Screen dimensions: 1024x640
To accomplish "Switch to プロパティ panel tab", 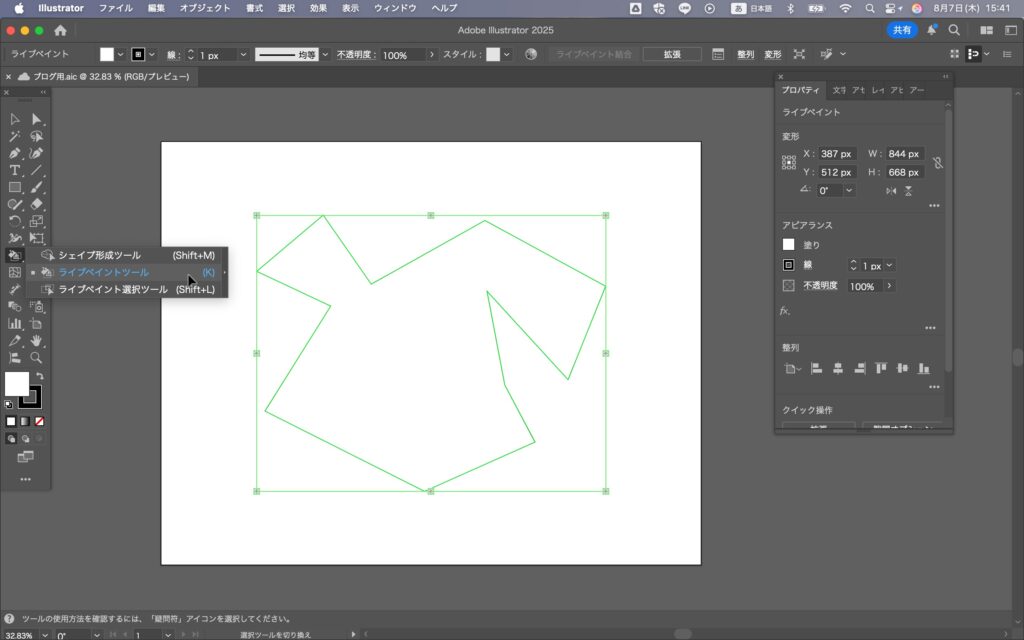I will (x=801, y=90).
